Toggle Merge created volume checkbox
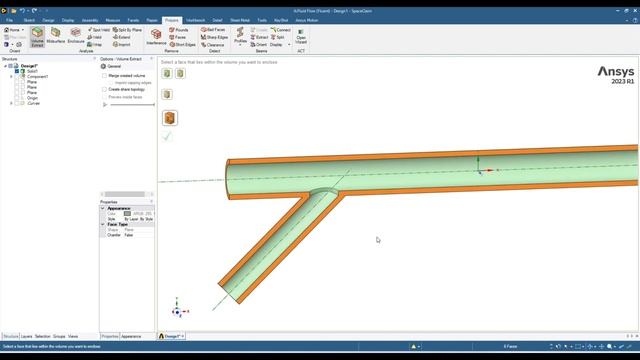This screenshot has width=640, height=360. [x=104, y=76]
